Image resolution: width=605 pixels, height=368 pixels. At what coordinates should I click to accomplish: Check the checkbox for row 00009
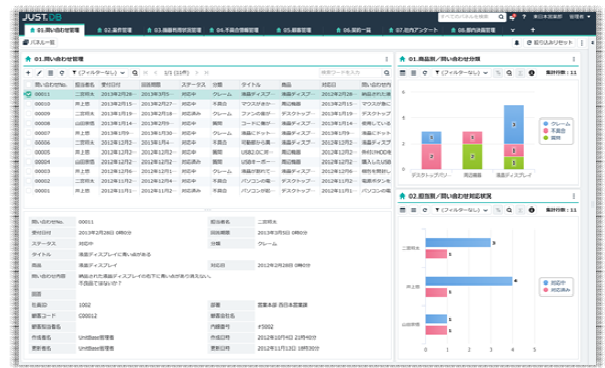coord(29,114)
